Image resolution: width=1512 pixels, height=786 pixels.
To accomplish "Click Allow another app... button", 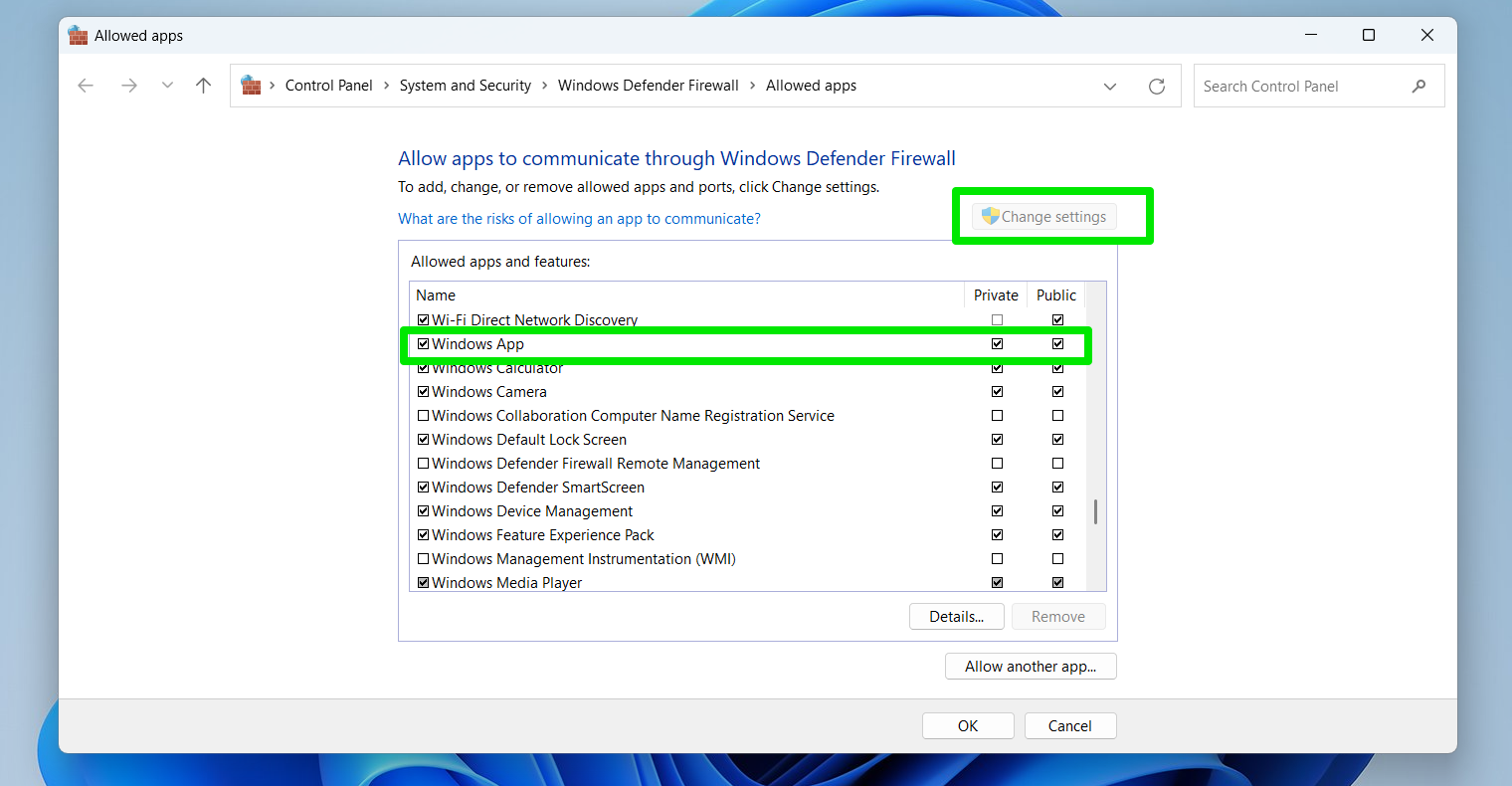I will pos(1031,667).
